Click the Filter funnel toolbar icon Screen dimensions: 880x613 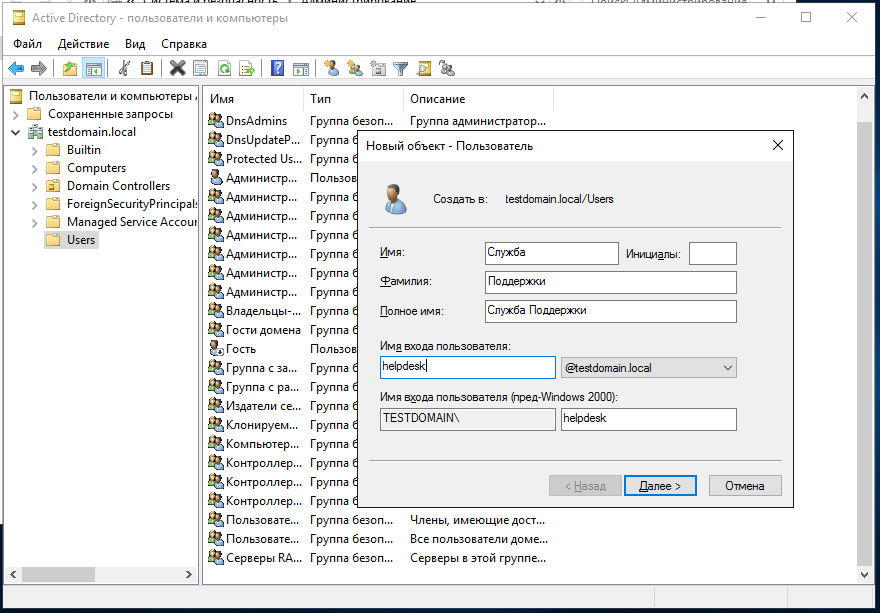(x=400, y=69)
